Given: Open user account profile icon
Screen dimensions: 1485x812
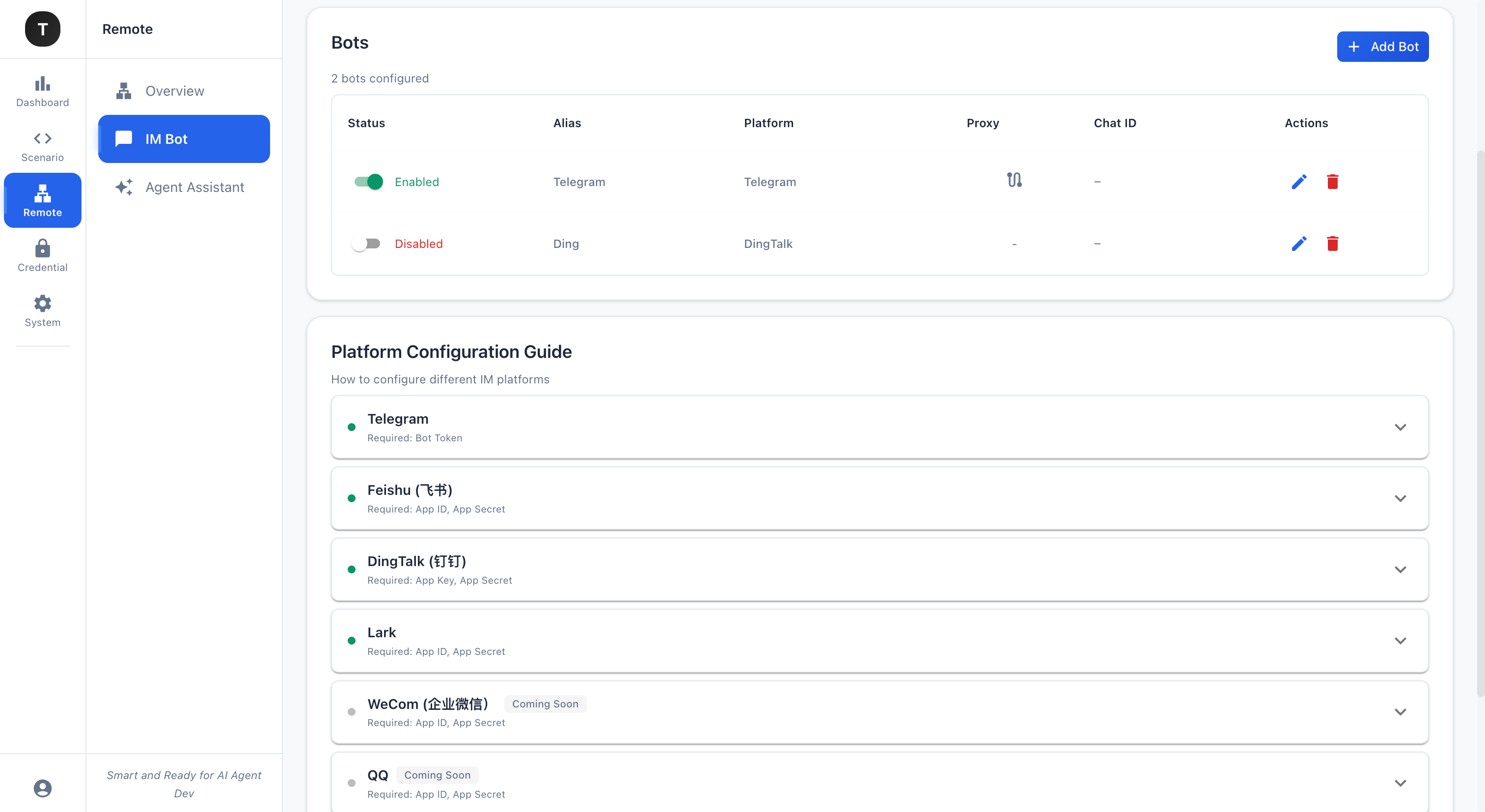Looking at the screenshot, I should click(x=43, y=788).
